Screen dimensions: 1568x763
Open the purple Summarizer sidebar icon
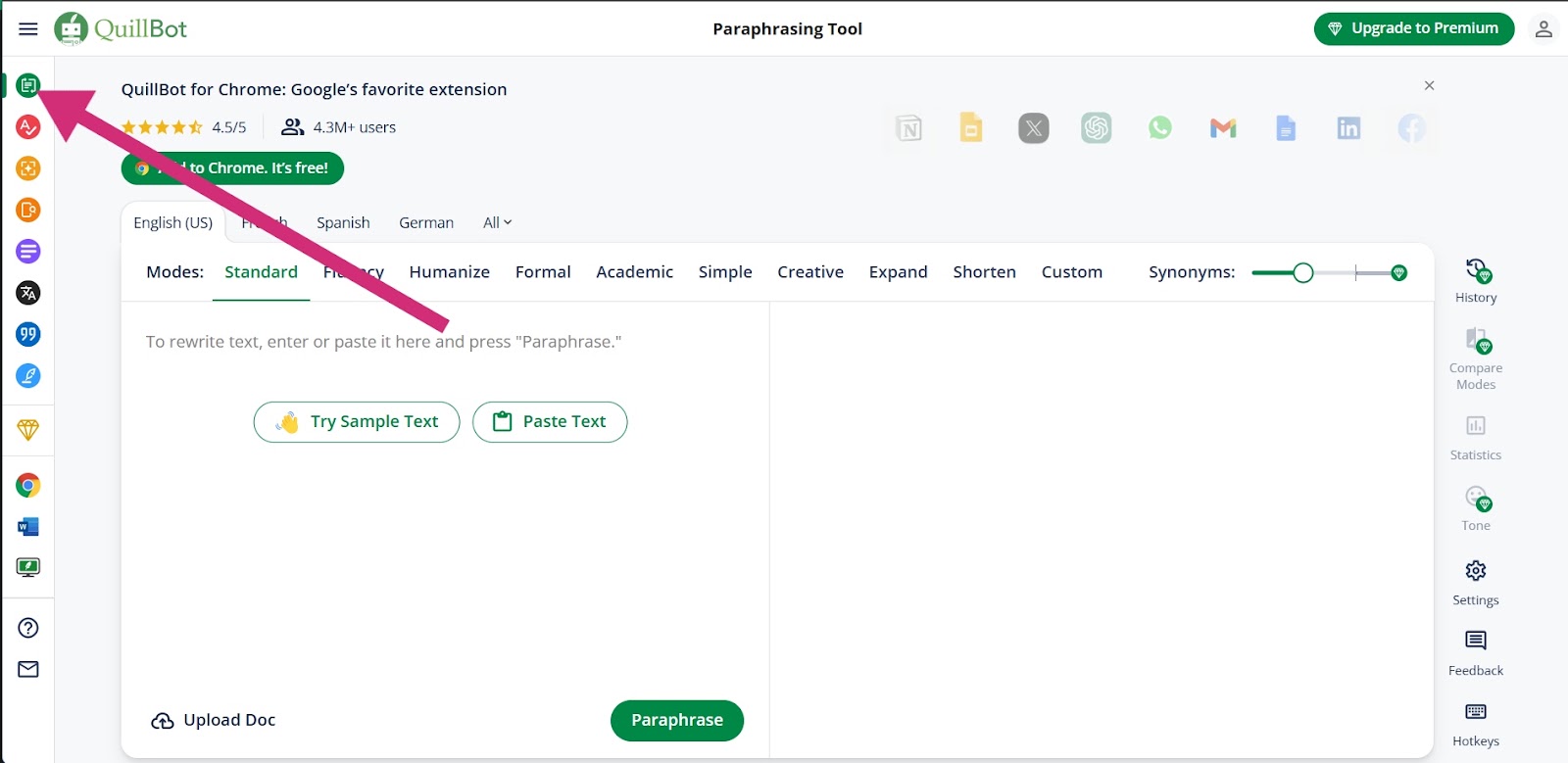click(28, 252)
